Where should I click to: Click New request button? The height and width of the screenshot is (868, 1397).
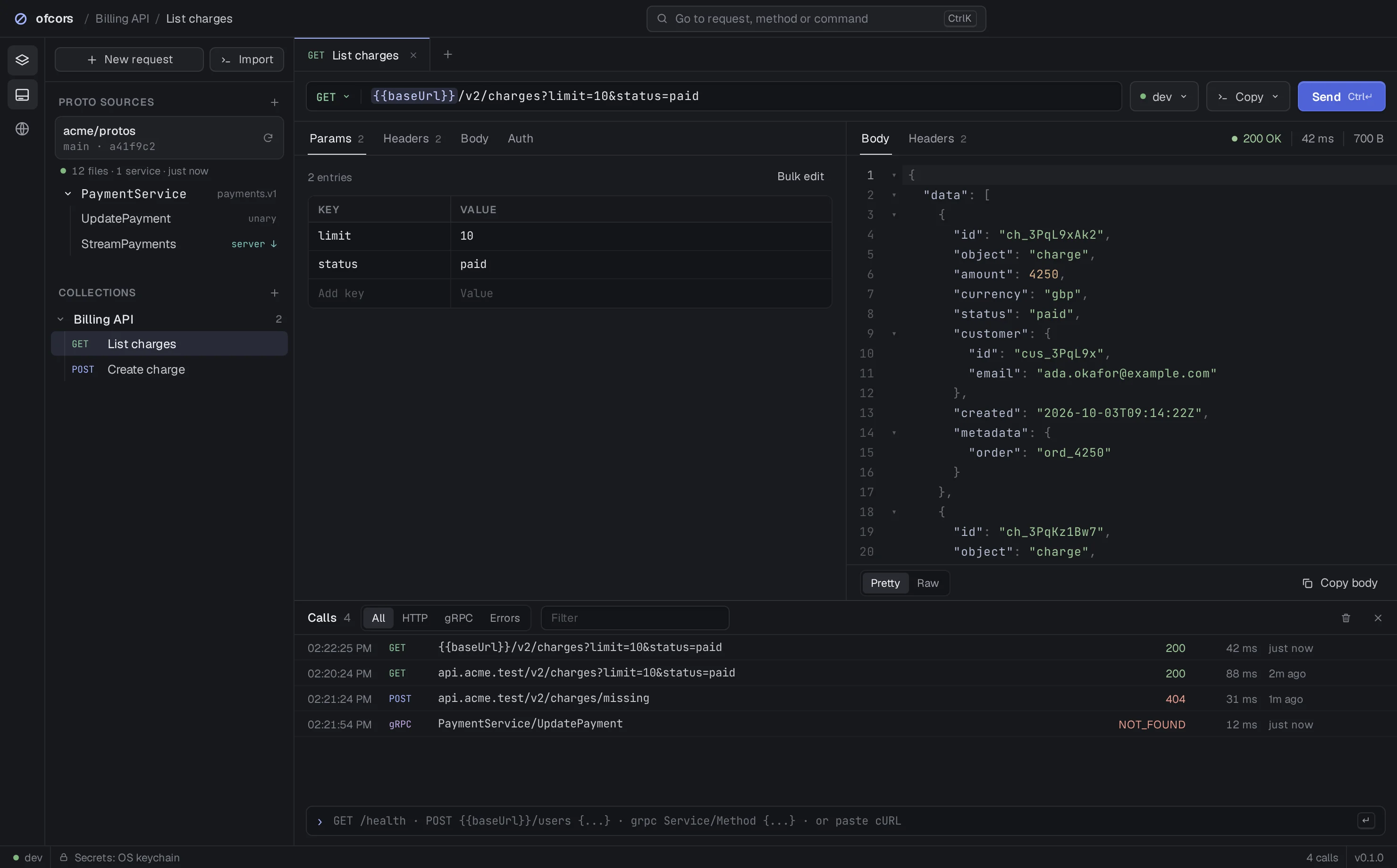point(129,60)
